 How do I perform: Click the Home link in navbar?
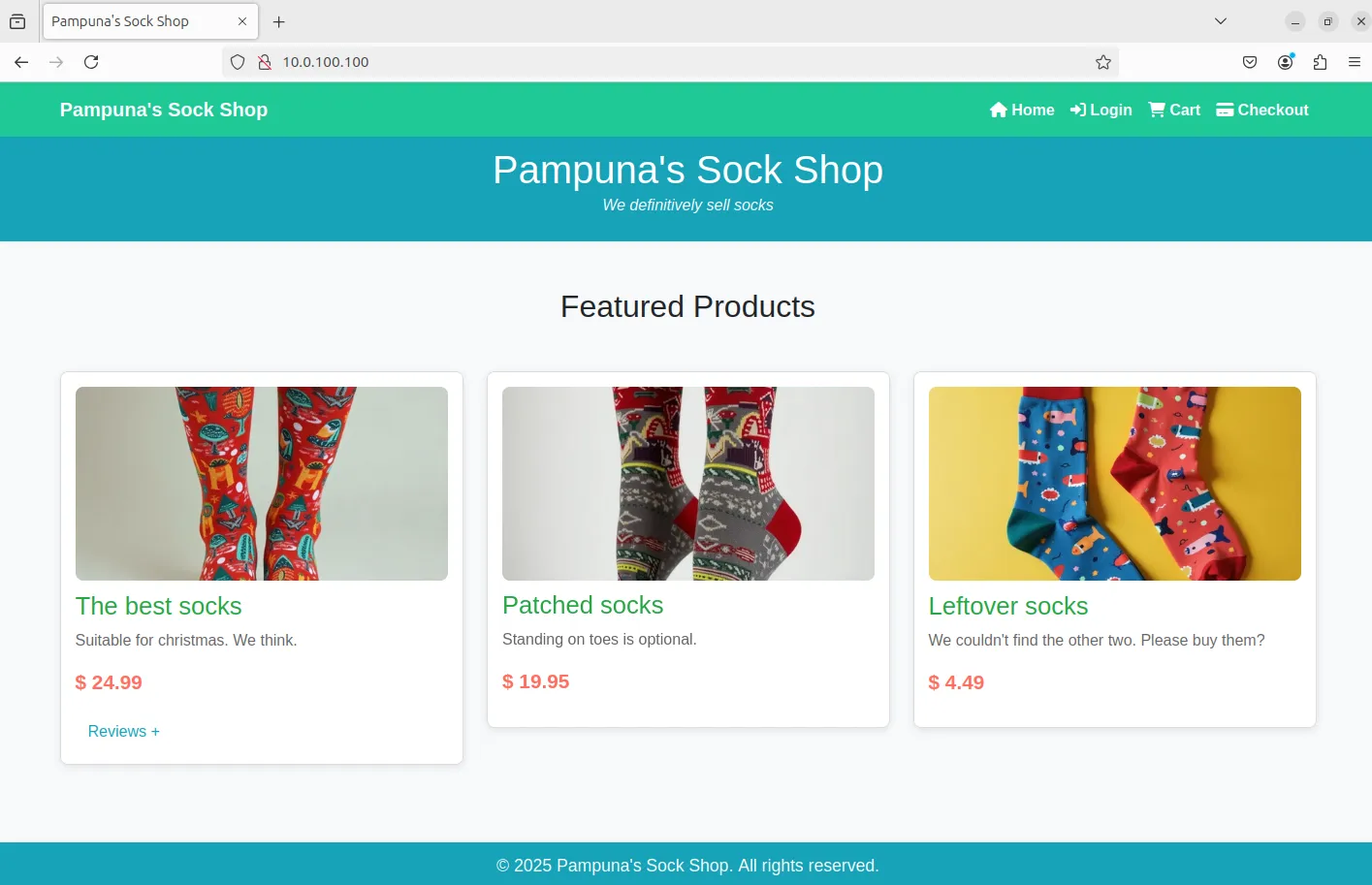[1022, 110]
